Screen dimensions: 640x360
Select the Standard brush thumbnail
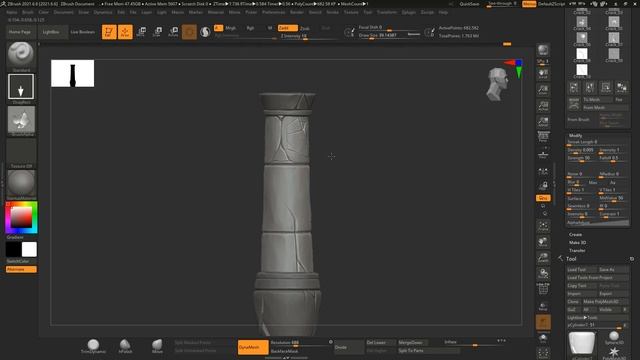(21, 55)
